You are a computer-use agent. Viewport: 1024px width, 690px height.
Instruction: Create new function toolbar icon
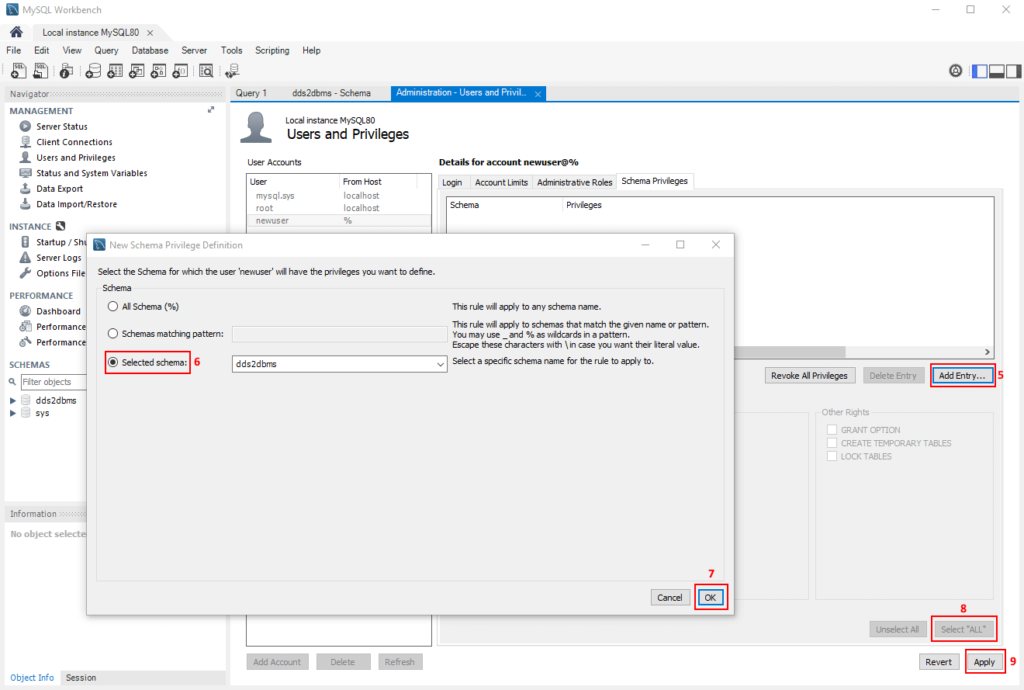tap(180, 71)
